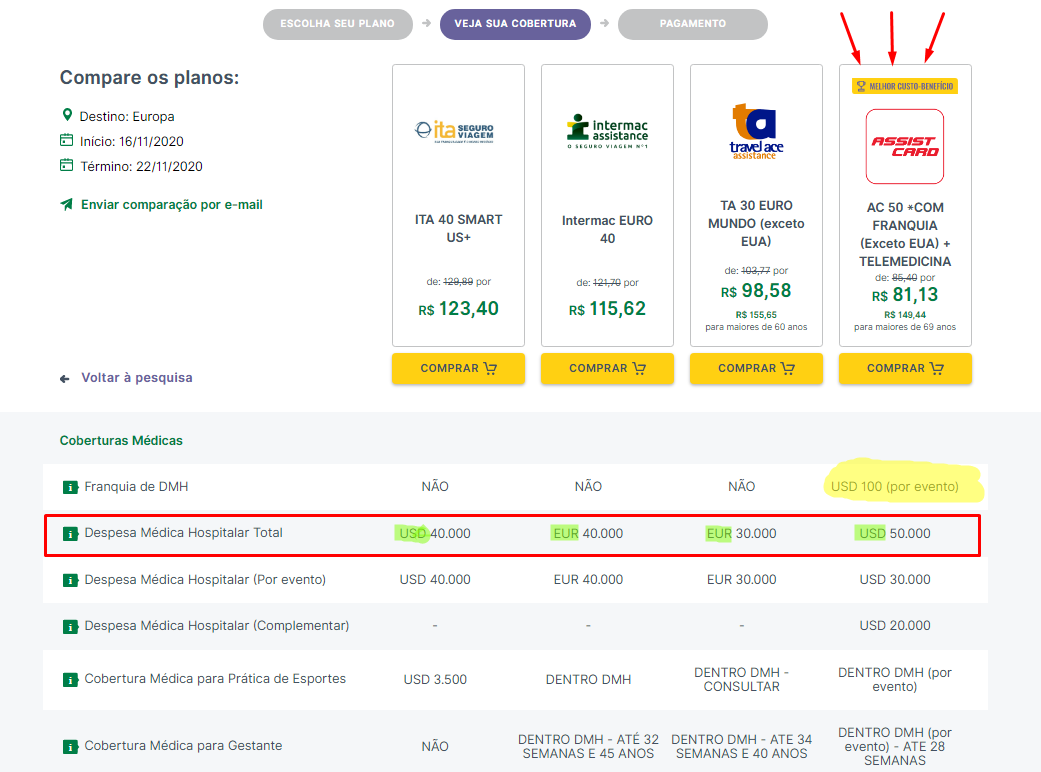Click calendar icon beside Término date
The image size is (1041, 772).
(66, 165)
